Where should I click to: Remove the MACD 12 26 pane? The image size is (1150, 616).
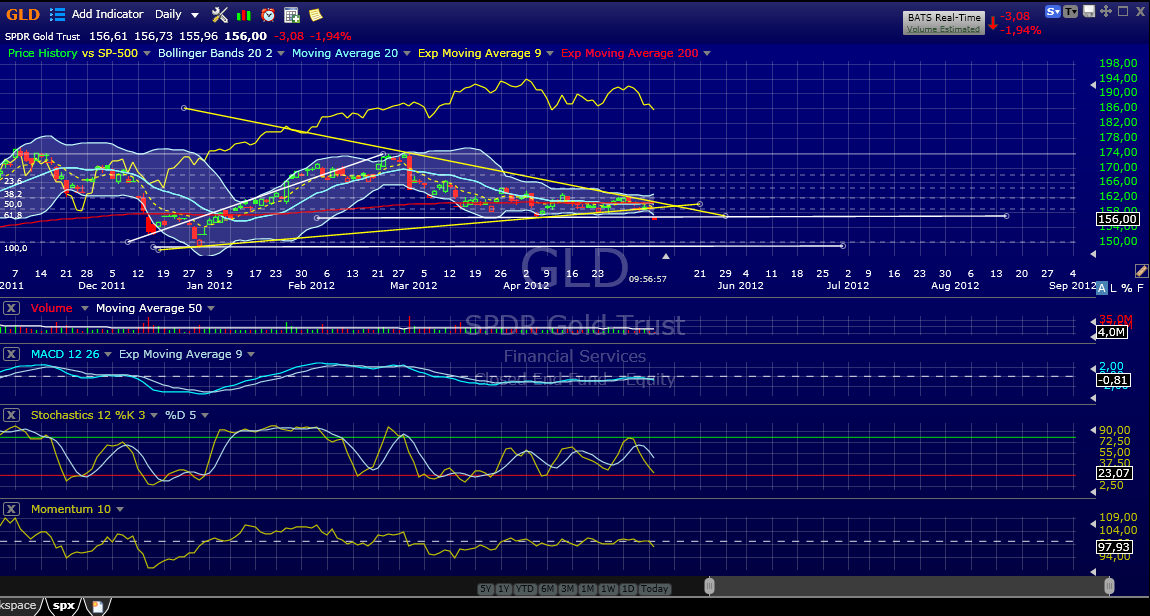[11, 354]
